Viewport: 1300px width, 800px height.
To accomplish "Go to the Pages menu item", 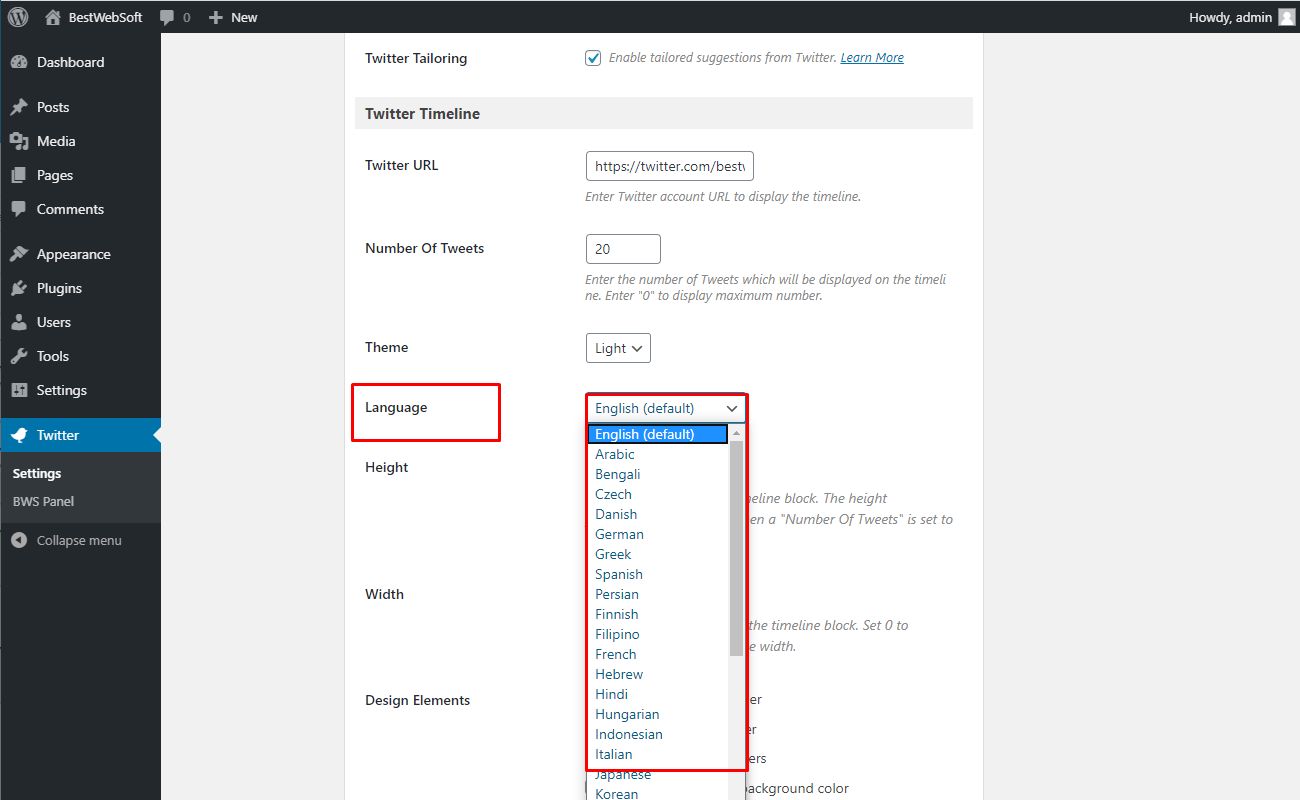I will (80, 175).
